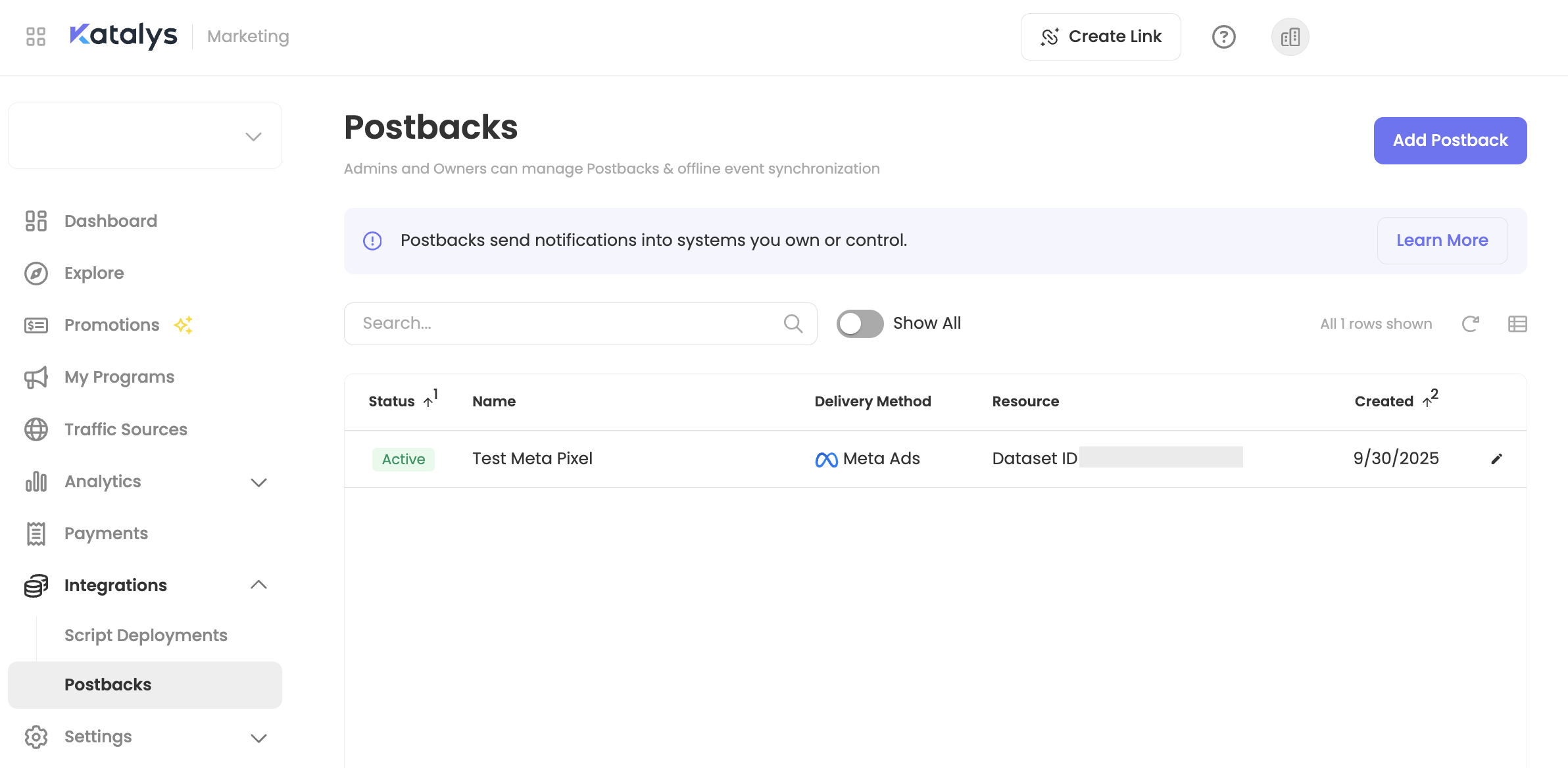
Task: Click the search magnifier icon
Action: 793,324
